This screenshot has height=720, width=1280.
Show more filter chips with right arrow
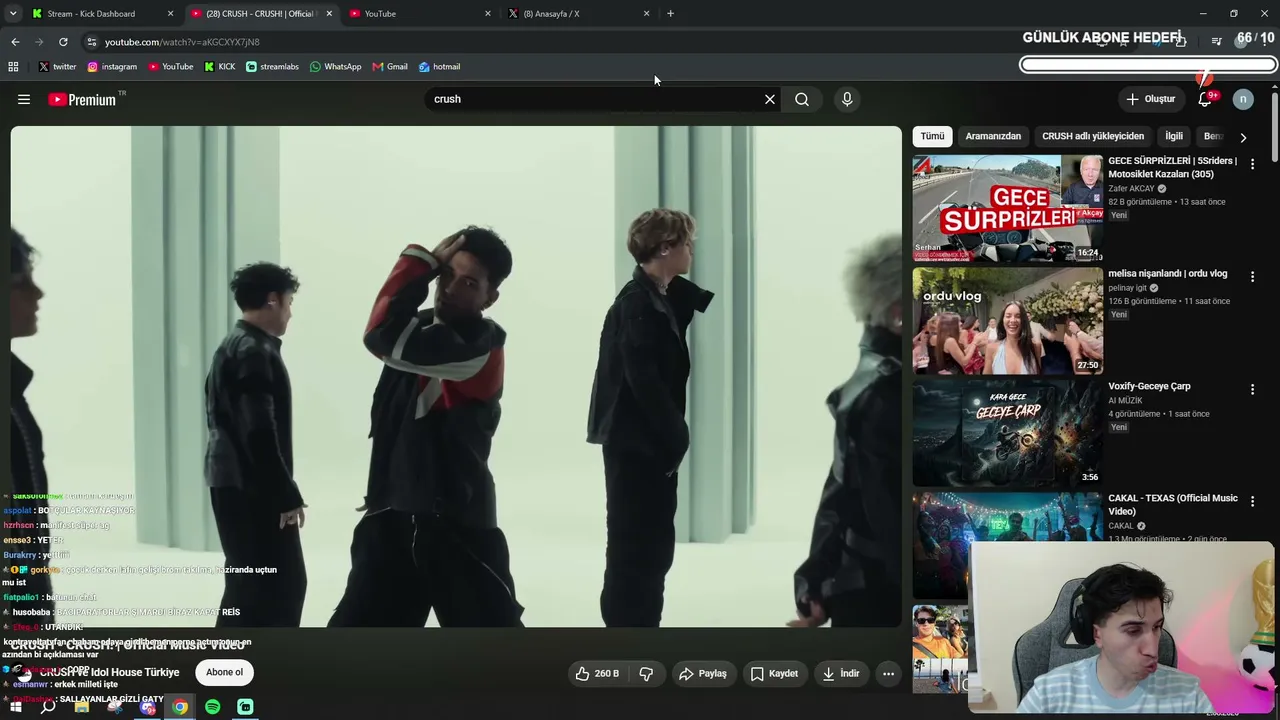click(x=1243, y=137)
